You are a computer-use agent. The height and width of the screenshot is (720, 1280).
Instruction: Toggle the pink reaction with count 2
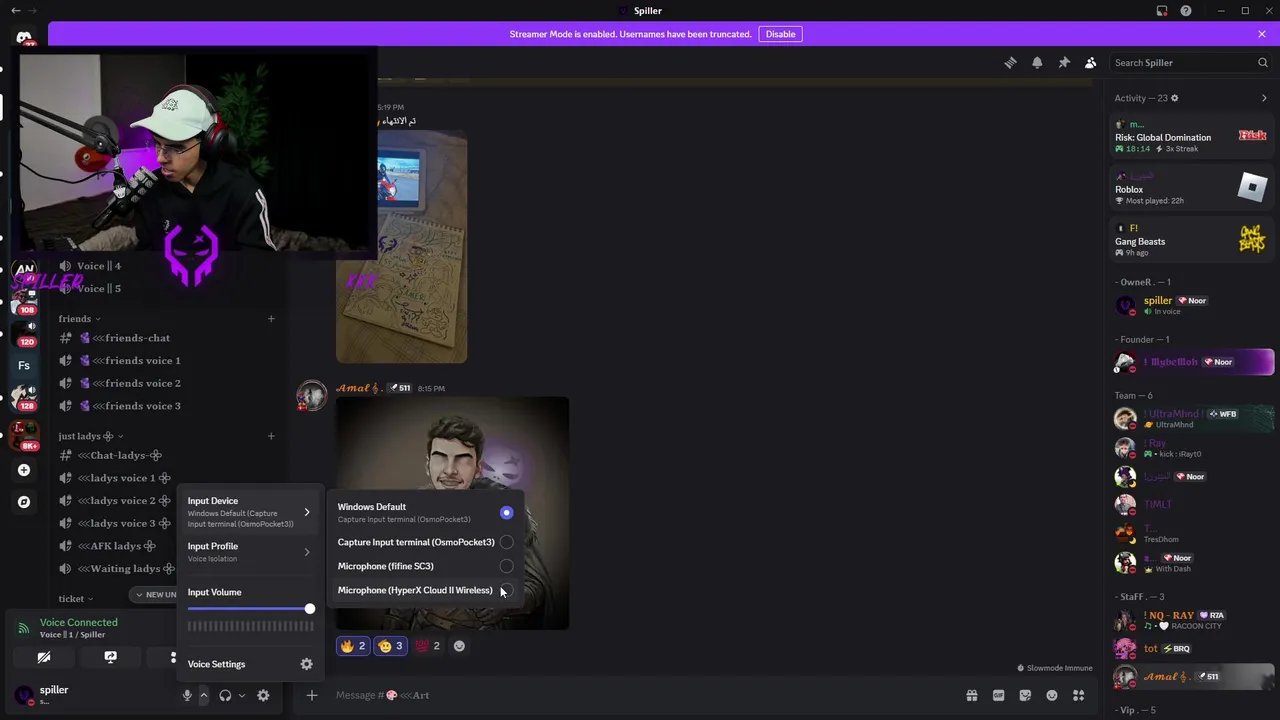point(428,646)
